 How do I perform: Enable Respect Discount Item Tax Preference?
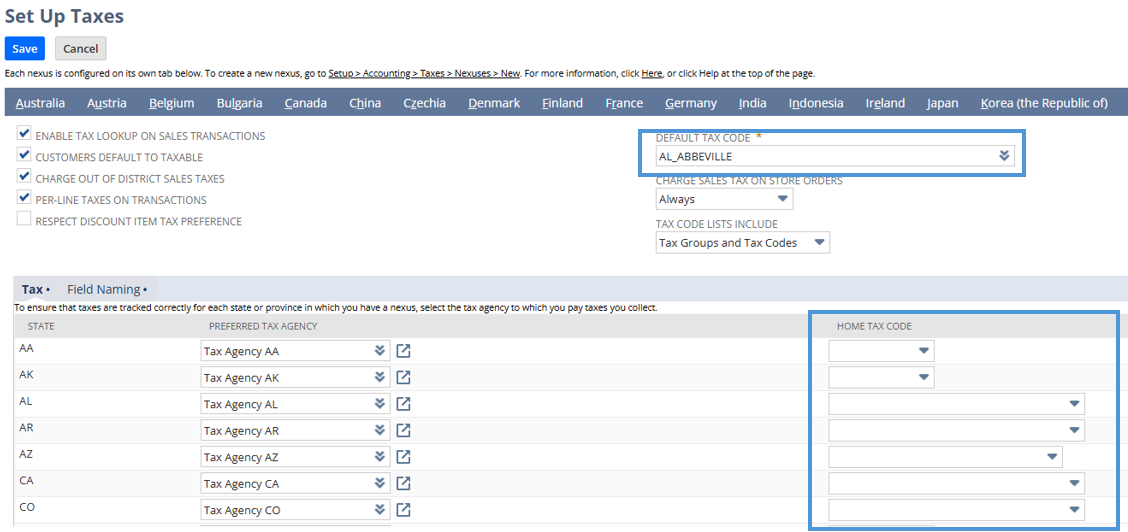point(24,220)
